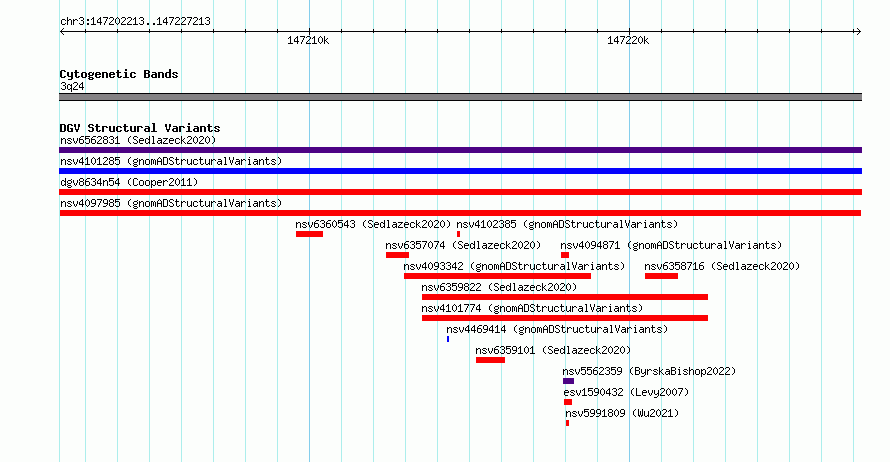Click red bar under nsv4093342
The image size is (890, 462).
click(497, 276)
